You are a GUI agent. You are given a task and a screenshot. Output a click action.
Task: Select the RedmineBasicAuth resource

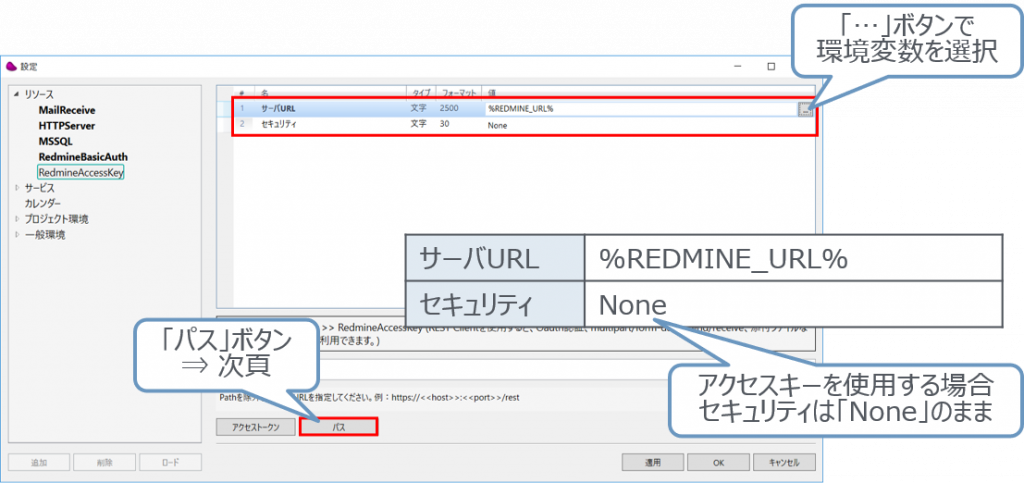pyautogui.click(x=82, y=157)
